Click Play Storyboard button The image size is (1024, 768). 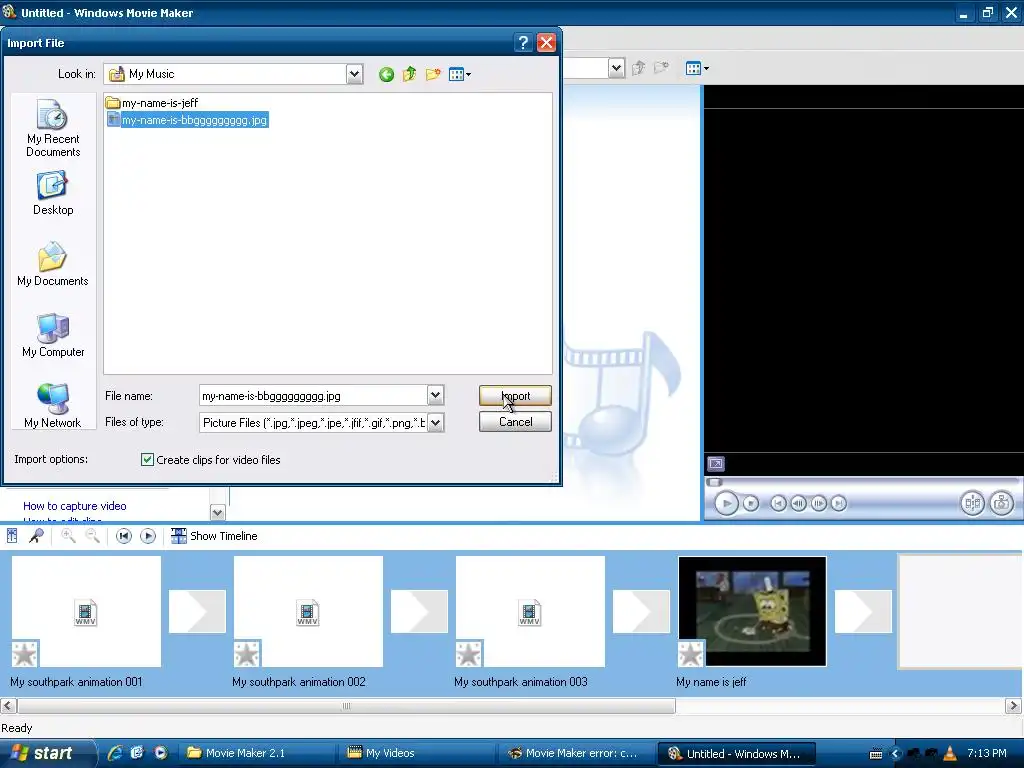[x=148, y=536]
